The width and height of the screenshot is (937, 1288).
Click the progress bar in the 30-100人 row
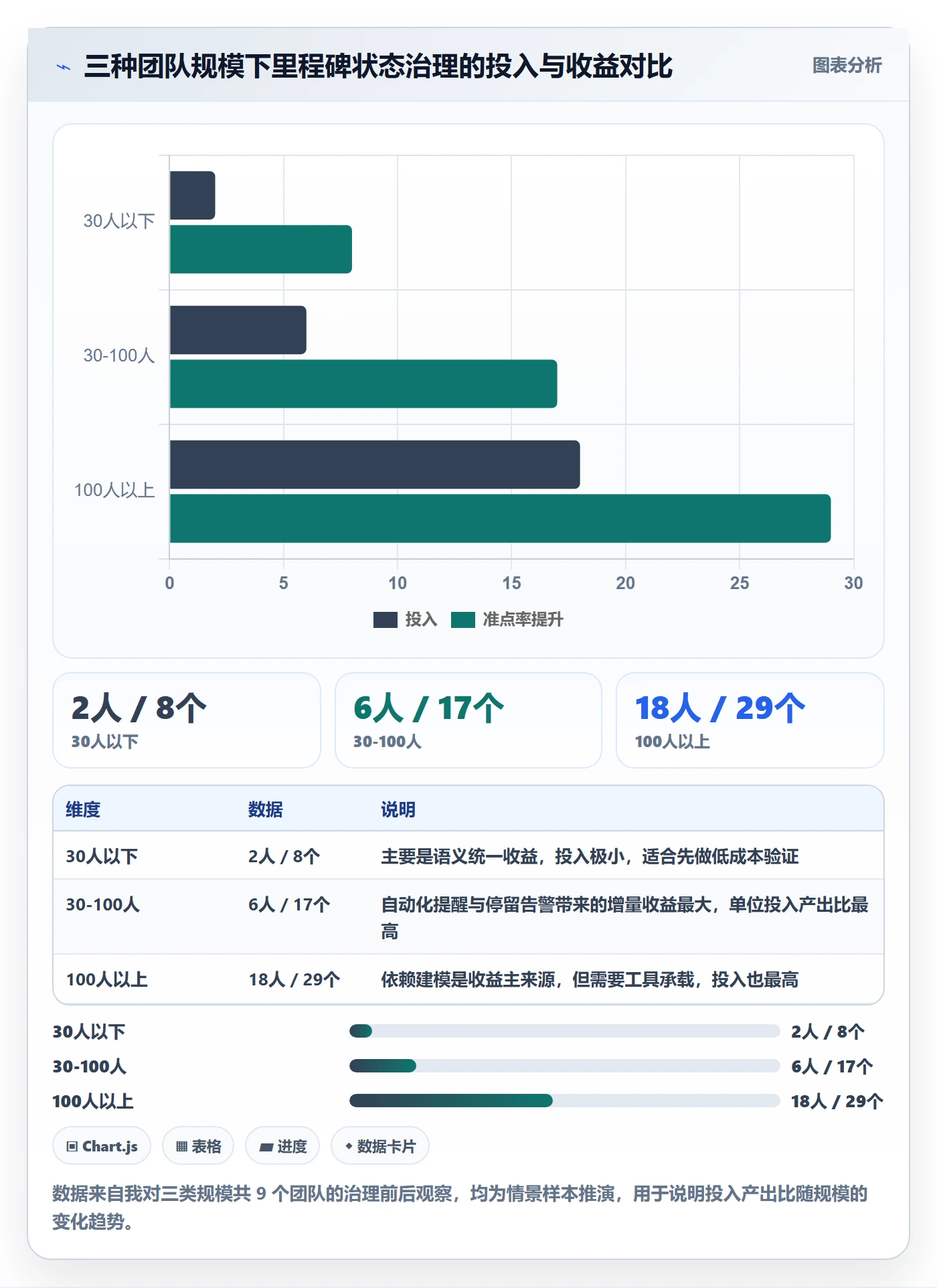[x=565, y=1066]
